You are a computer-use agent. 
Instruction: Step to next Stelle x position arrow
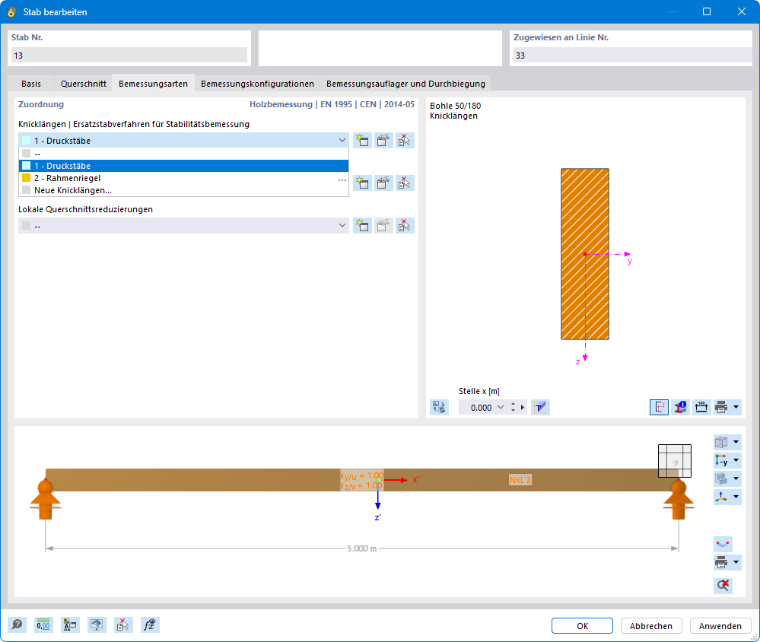(522, 407)
